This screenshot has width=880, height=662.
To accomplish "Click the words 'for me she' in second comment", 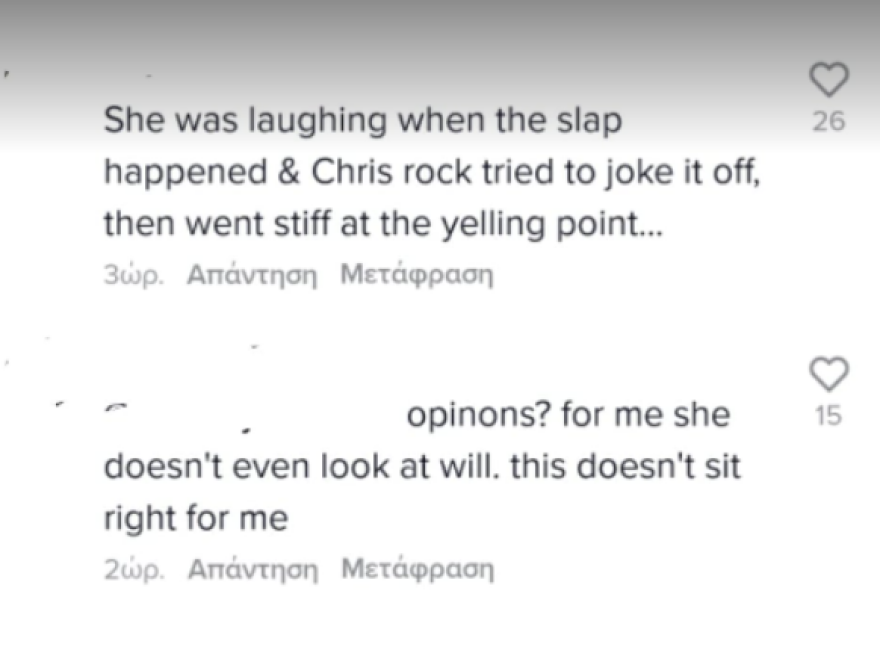I will pyautogui.click(x=645, y=415).
